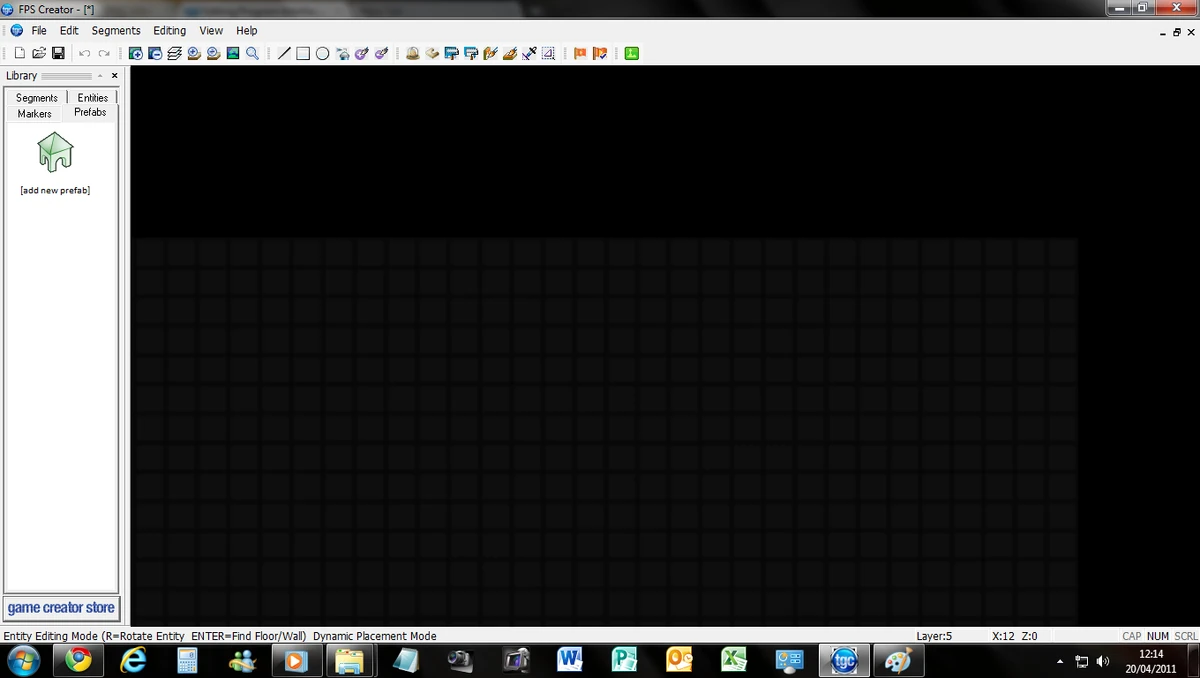The image size is (1200, 678).
Task: Switch to the Markers tab
Action: coord(33,113)
